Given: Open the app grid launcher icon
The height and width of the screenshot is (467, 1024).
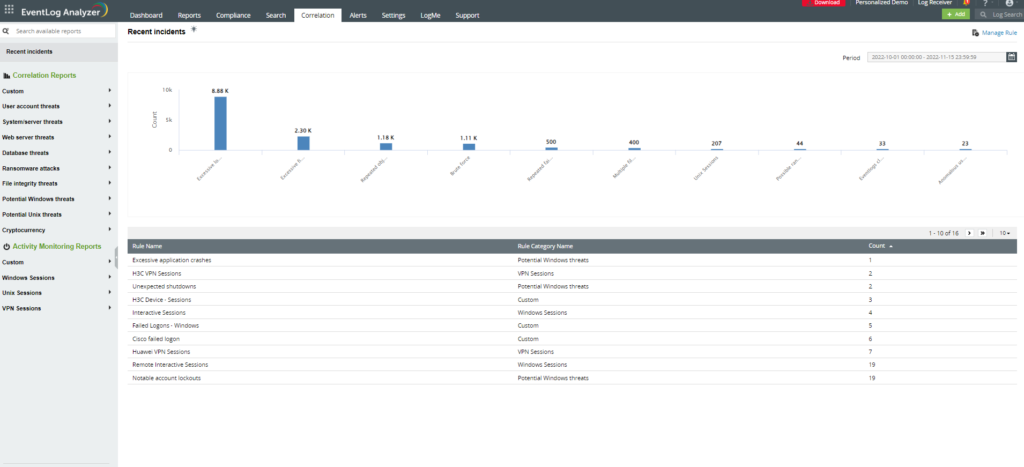Looking at the screenshot, I should point(9,14).
